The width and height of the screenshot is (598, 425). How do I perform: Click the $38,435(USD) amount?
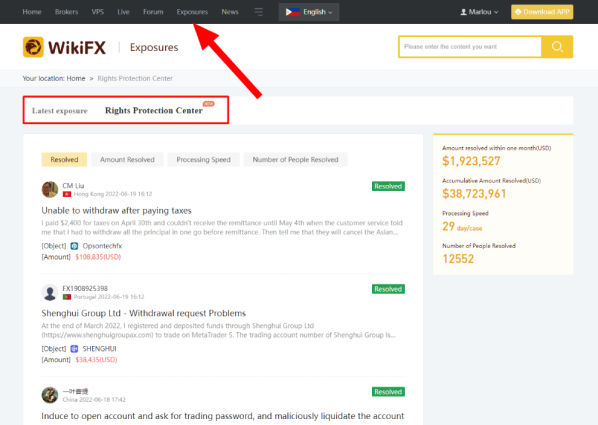click(x=96, y=359)
